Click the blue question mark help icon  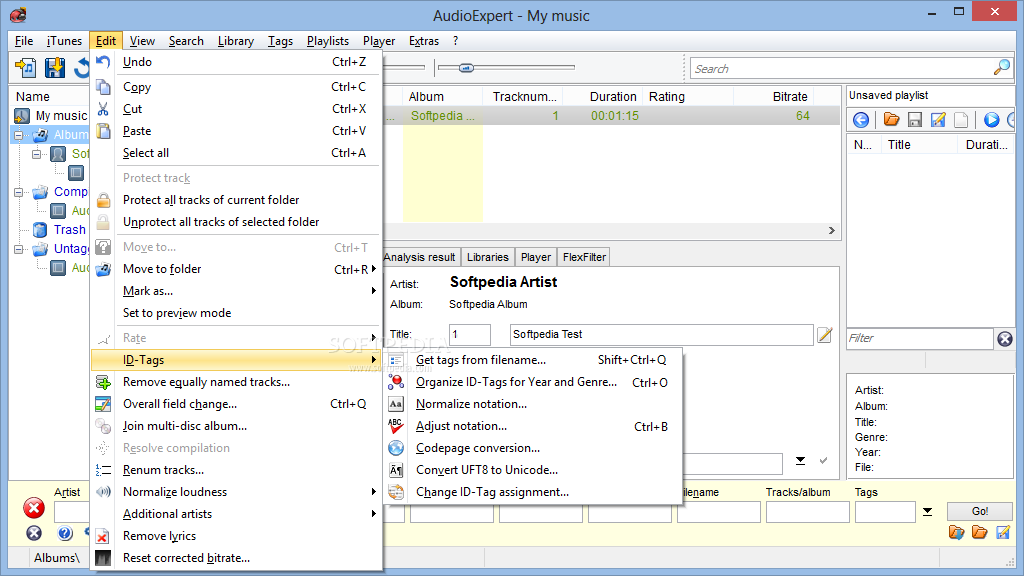point(65,534)
